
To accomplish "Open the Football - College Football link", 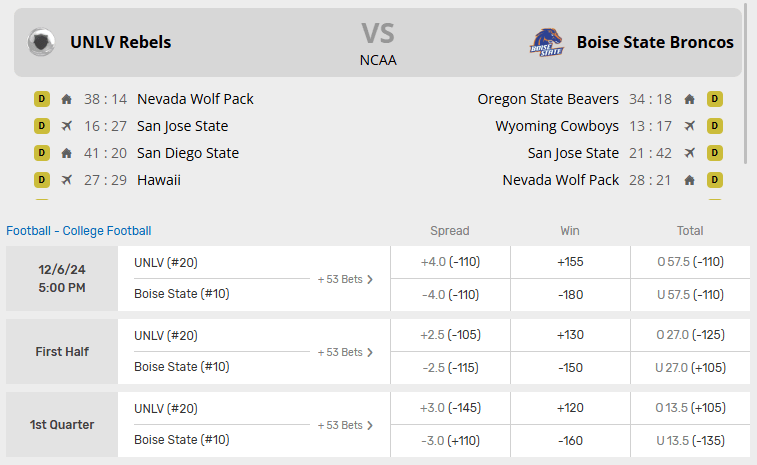I will pyautogui.click(x=79, y=231).
